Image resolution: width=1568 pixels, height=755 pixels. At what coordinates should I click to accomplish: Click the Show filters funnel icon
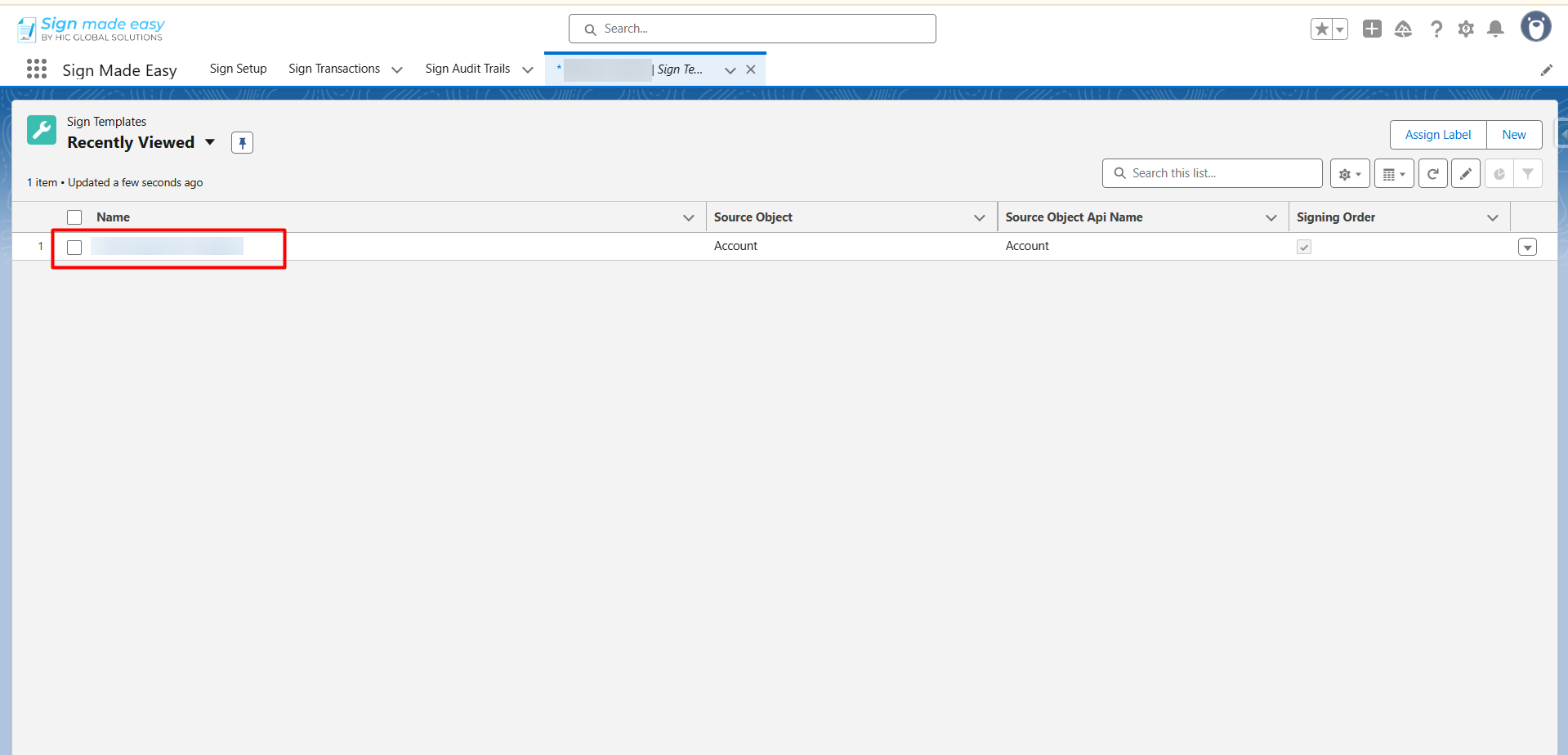pyautogui.click(x=1528, y=174)
